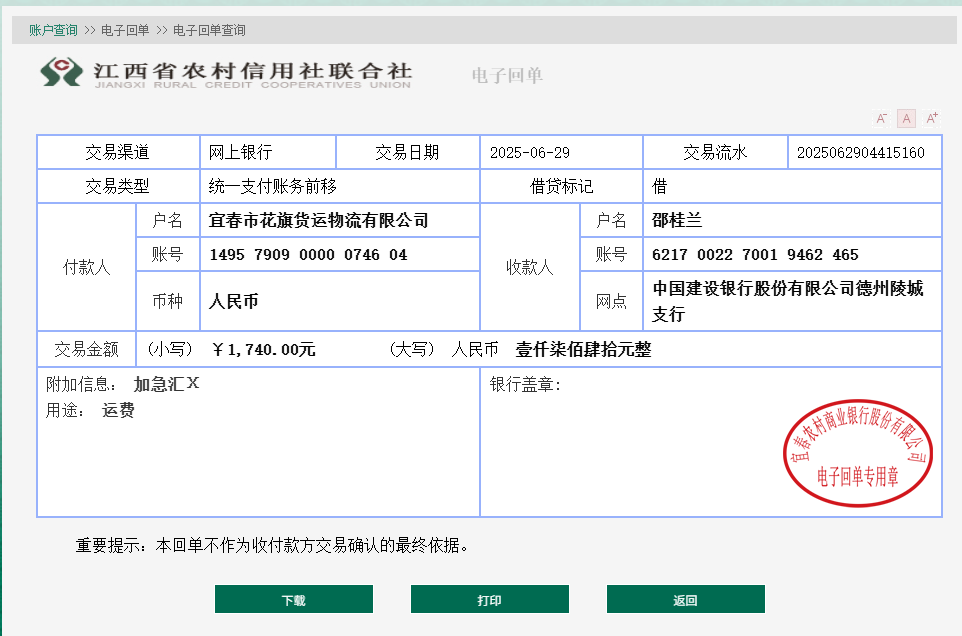Go to the 电子回单 breadcrumb item
Image resolution: width=962 pixels, height=636 pixels.
(125, 30)
